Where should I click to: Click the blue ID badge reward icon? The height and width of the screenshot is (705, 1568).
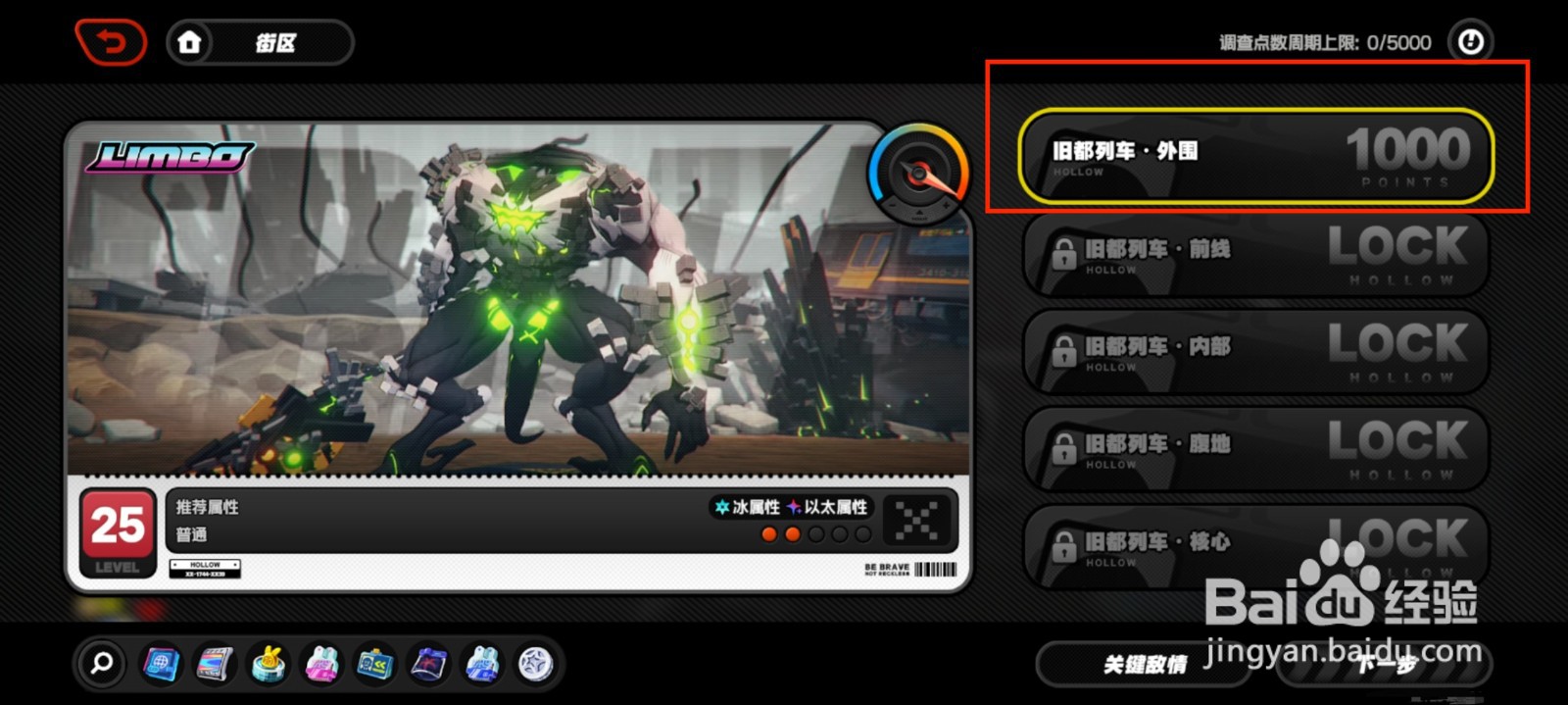point(375,664)
